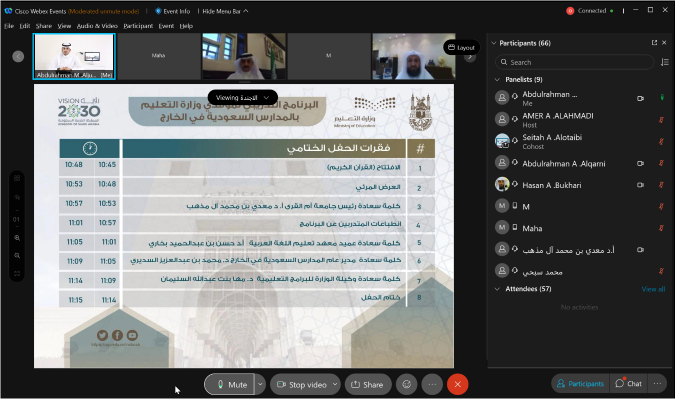Open the Share menu in the menu bar
The height and width of the screenshot is (399, 675).
[x=44, y=26]
